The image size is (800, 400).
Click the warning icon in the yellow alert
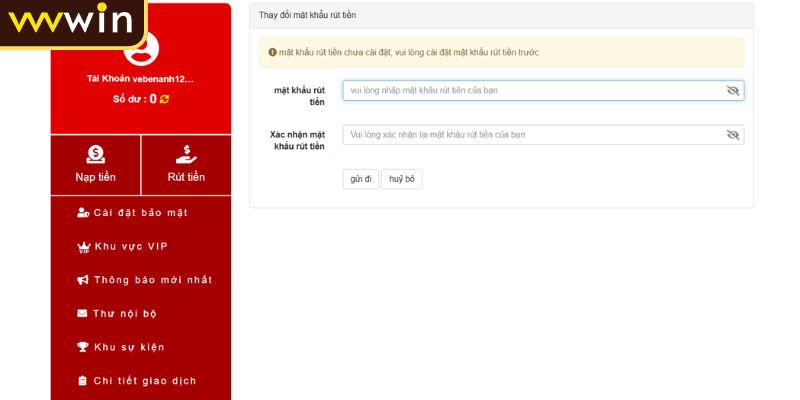point(272,52)
